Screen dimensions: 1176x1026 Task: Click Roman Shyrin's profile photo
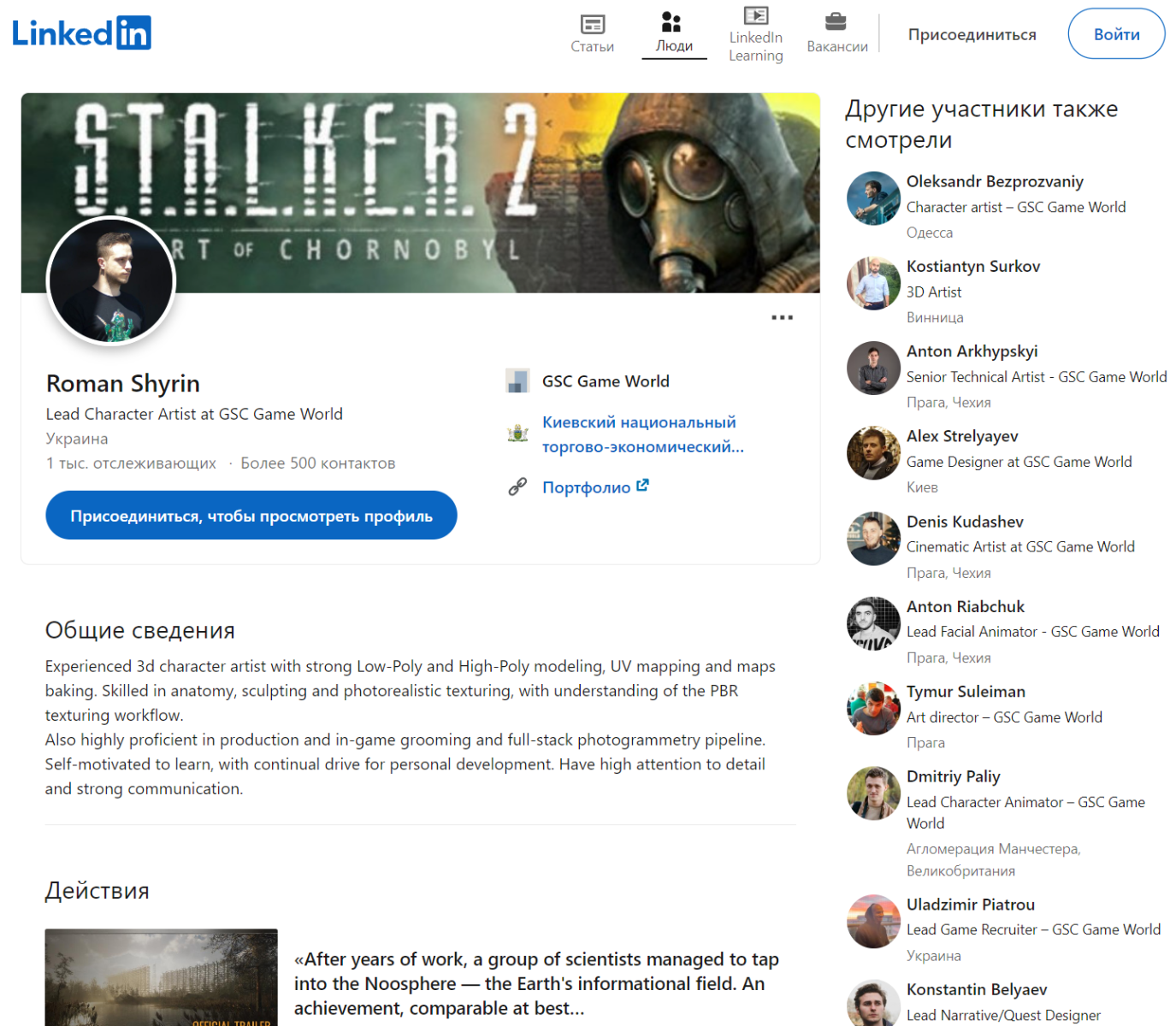pos(111,281)
